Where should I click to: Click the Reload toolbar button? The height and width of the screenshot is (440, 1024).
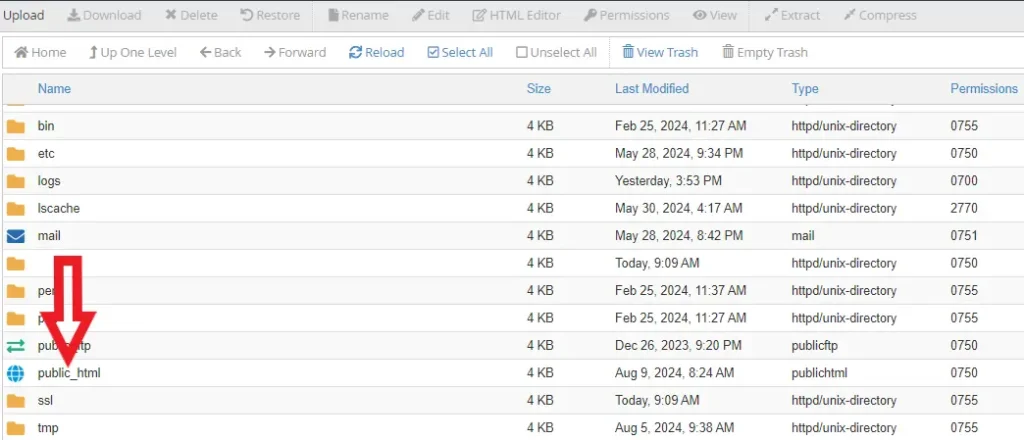click(x=377, y=52)
